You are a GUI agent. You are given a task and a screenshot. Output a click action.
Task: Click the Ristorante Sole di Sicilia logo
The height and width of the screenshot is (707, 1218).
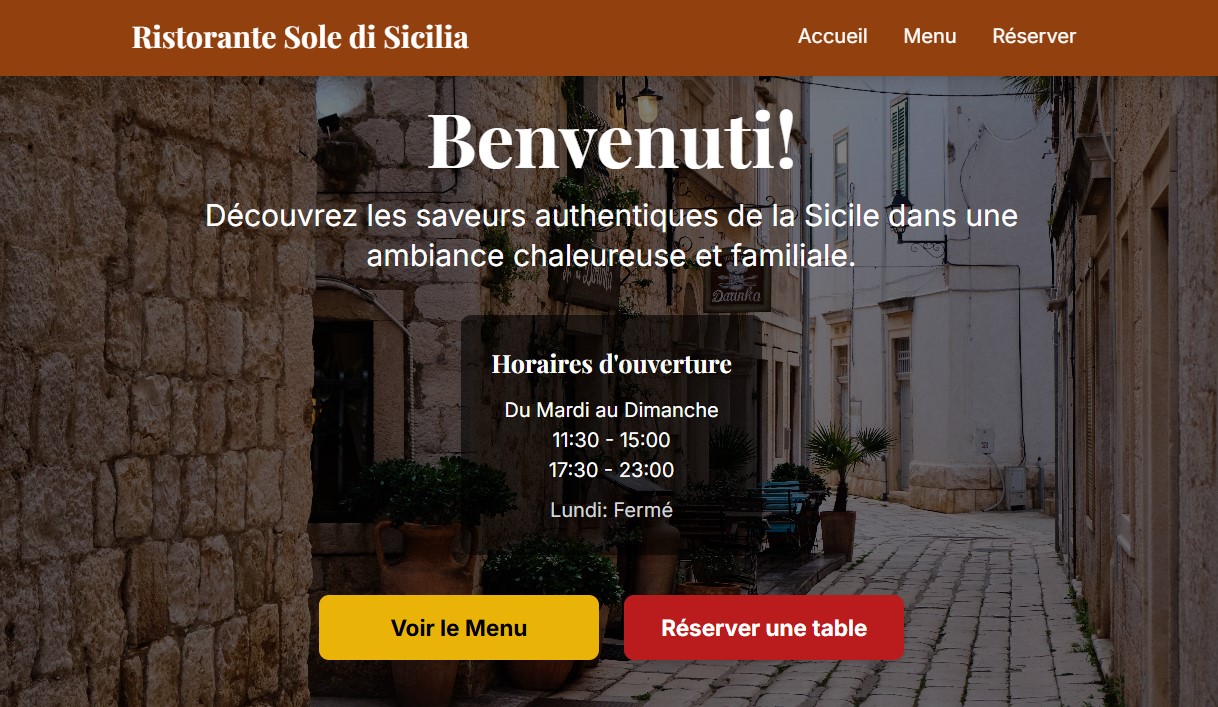[x=300, y=37]
